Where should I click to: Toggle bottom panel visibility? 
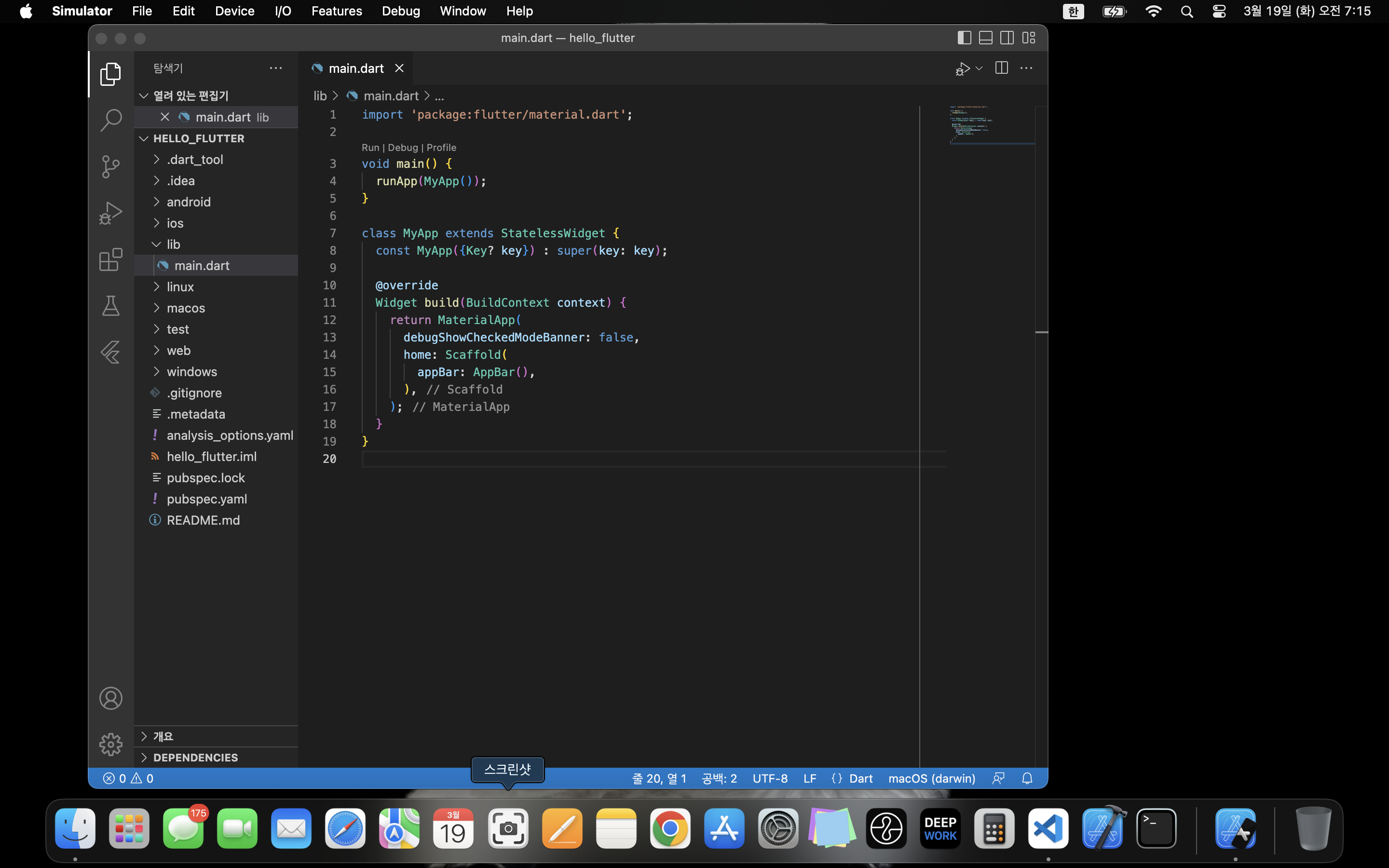985,38
